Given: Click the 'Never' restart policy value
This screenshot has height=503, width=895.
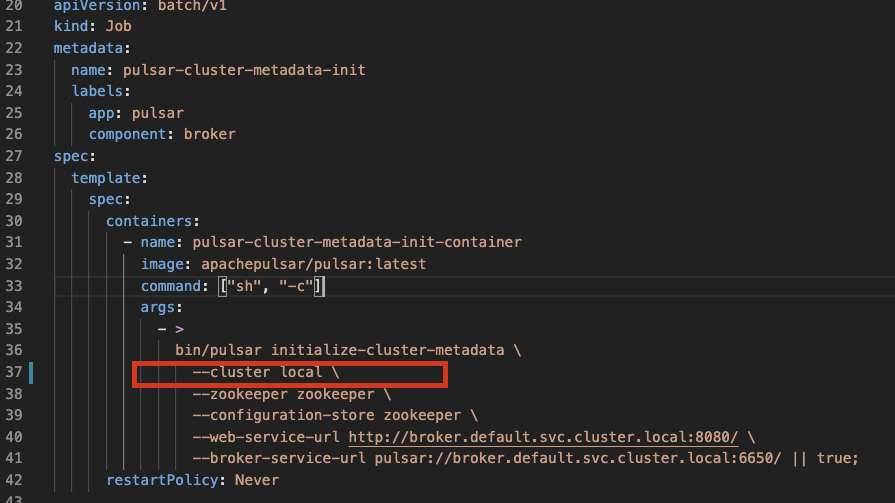Looking at the screenshot, I should pyautogui.click(x=257, y=480).
